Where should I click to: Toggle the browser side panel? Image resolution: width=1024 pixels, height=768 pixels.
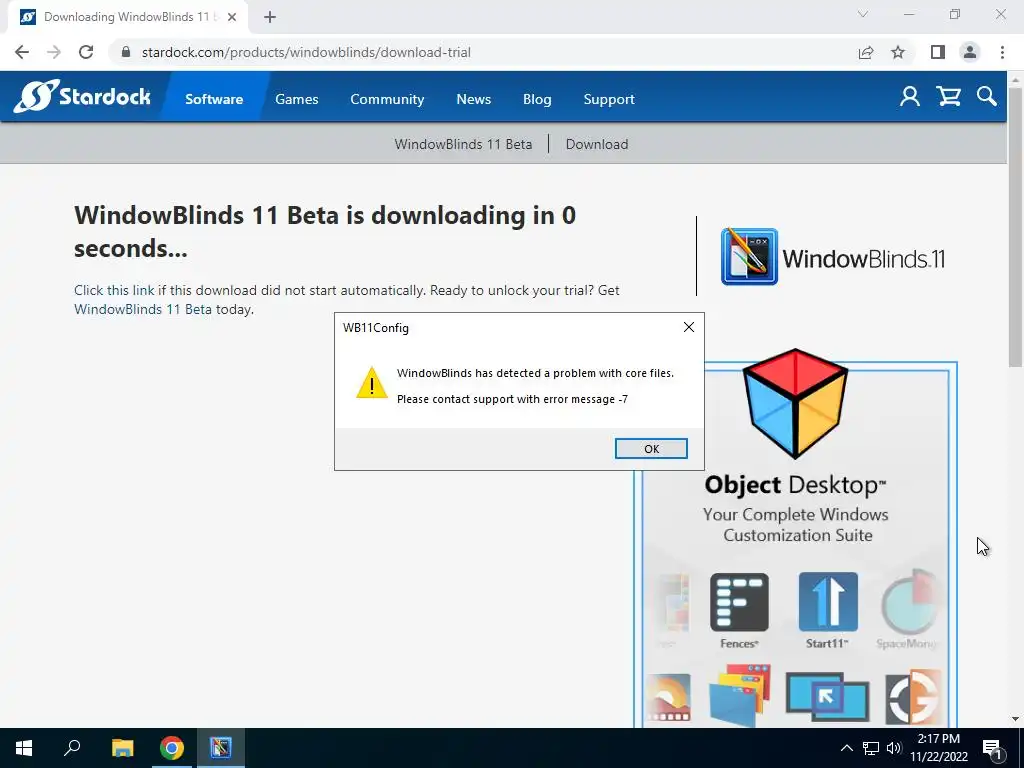pyautogui.click(x=938, y=52)
